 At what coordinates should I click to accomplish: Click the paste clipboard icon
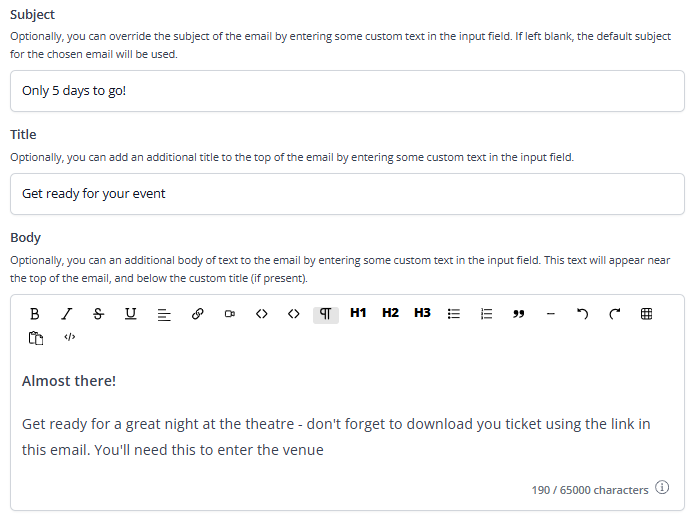[x=37, y=338]
